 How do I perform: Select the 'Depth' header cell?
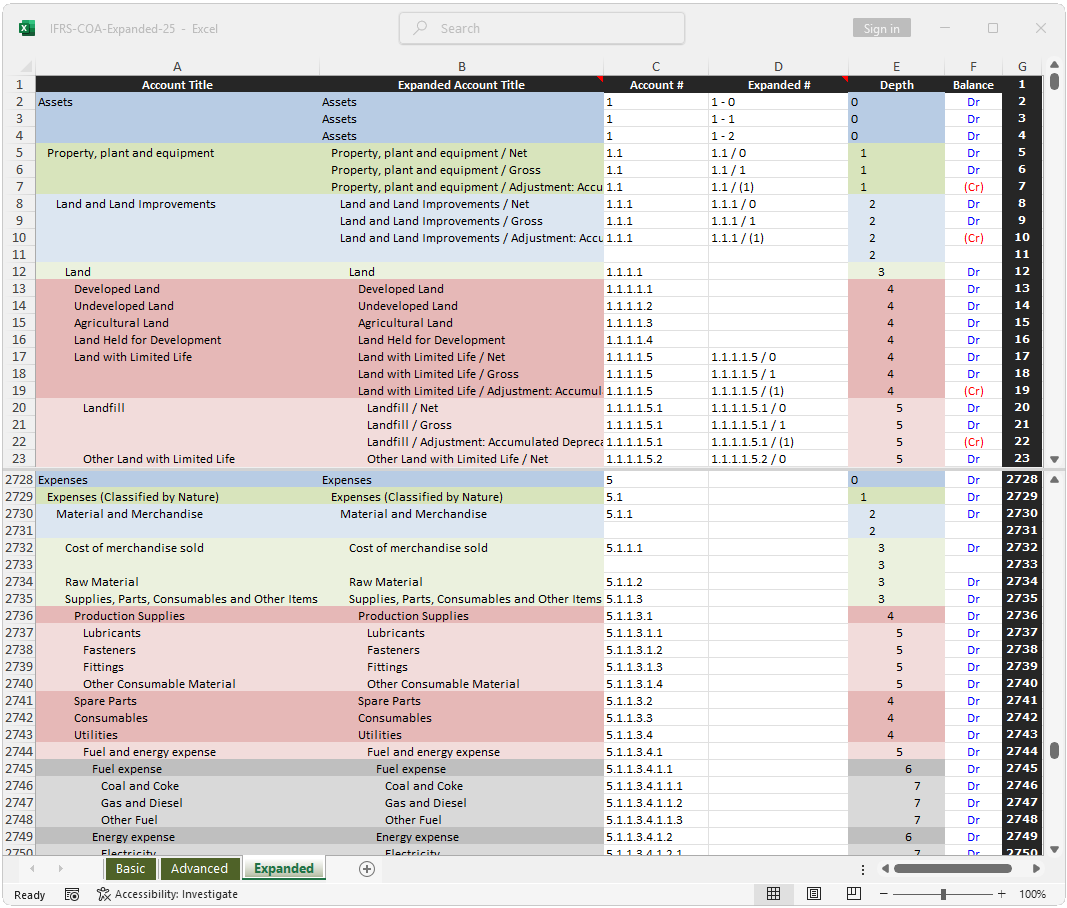(896, 85)
